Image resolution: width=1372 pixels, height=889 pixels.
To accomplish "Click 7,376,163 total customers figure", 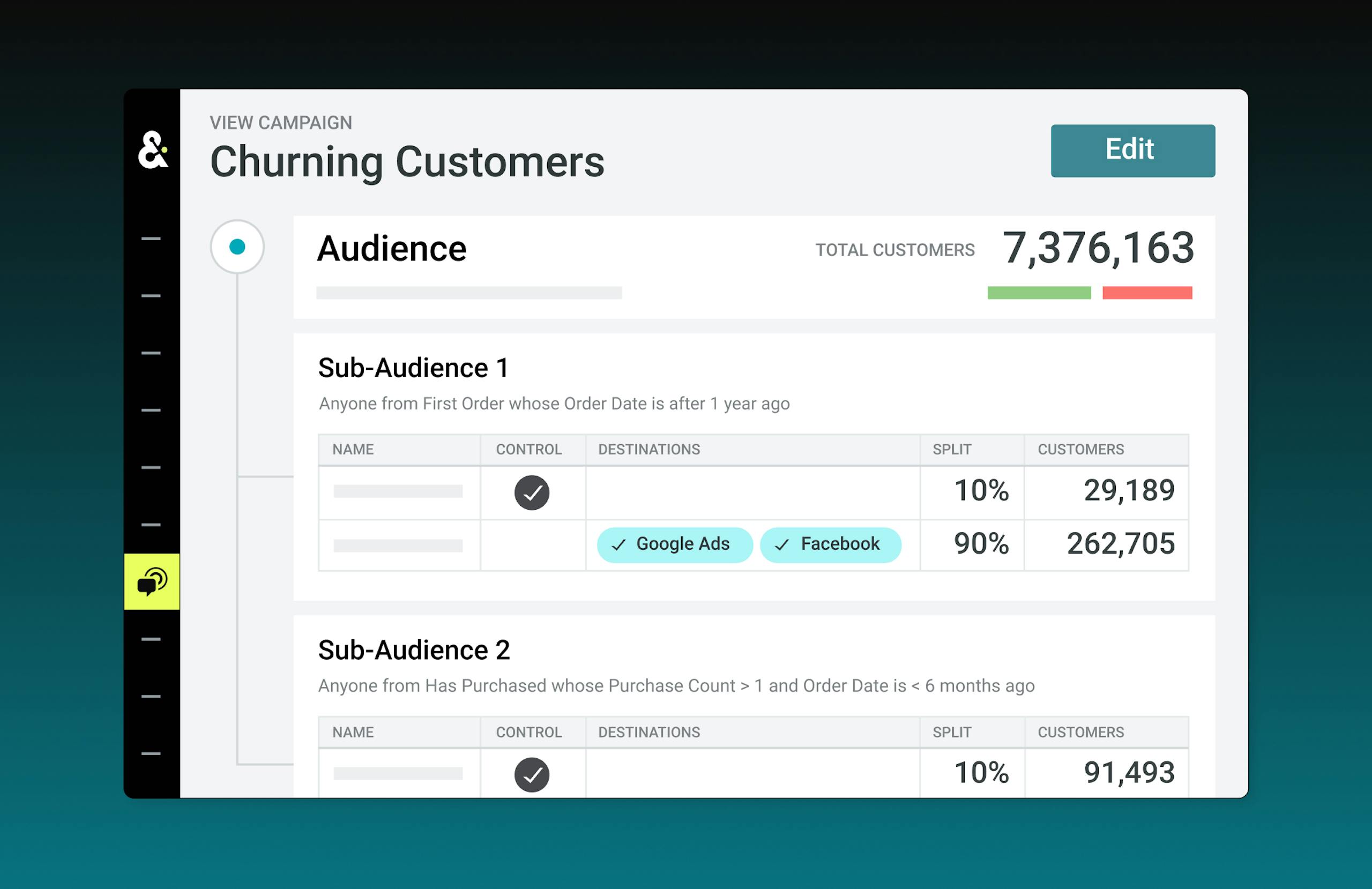I will point(1098,249).
